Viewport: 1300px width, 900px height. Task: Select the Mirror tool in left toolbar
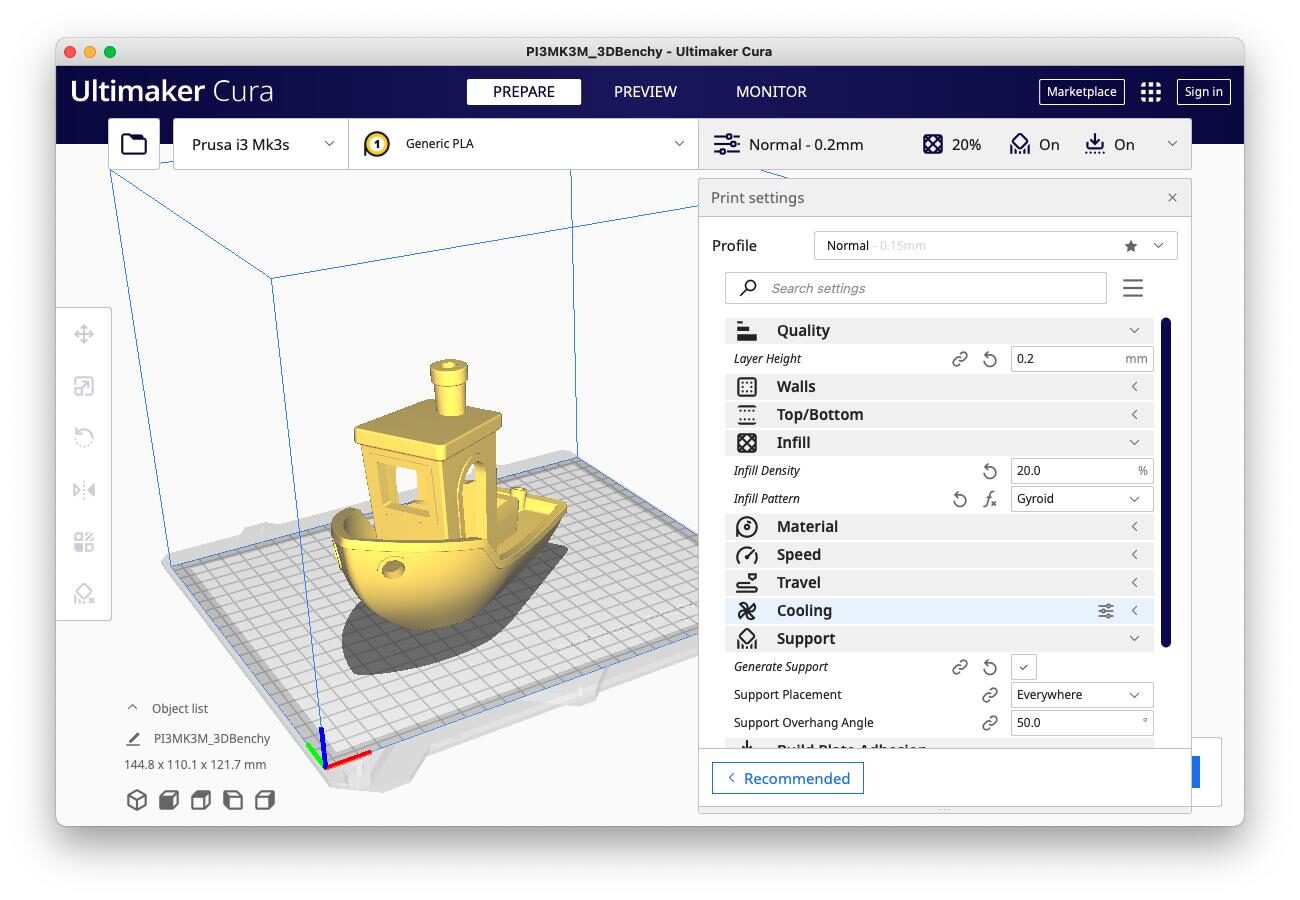tap(84, 490)
